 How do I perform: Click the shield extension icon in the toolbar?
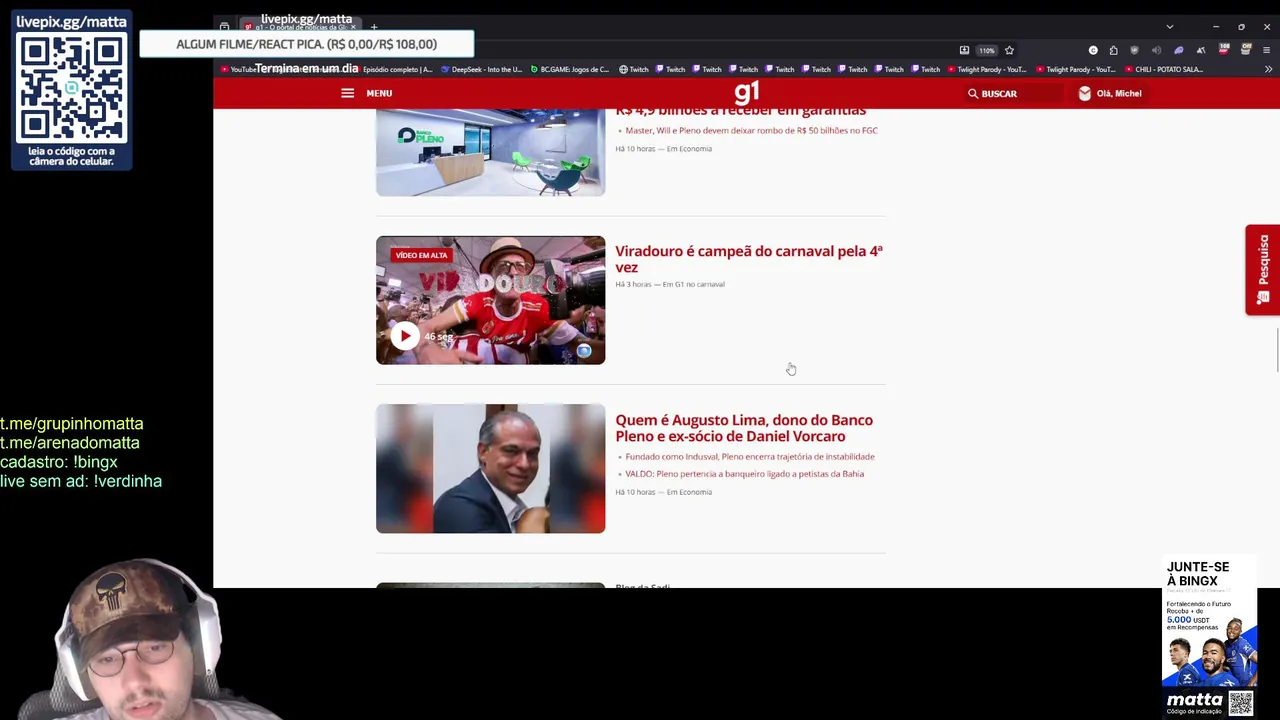coord(1134,50)
